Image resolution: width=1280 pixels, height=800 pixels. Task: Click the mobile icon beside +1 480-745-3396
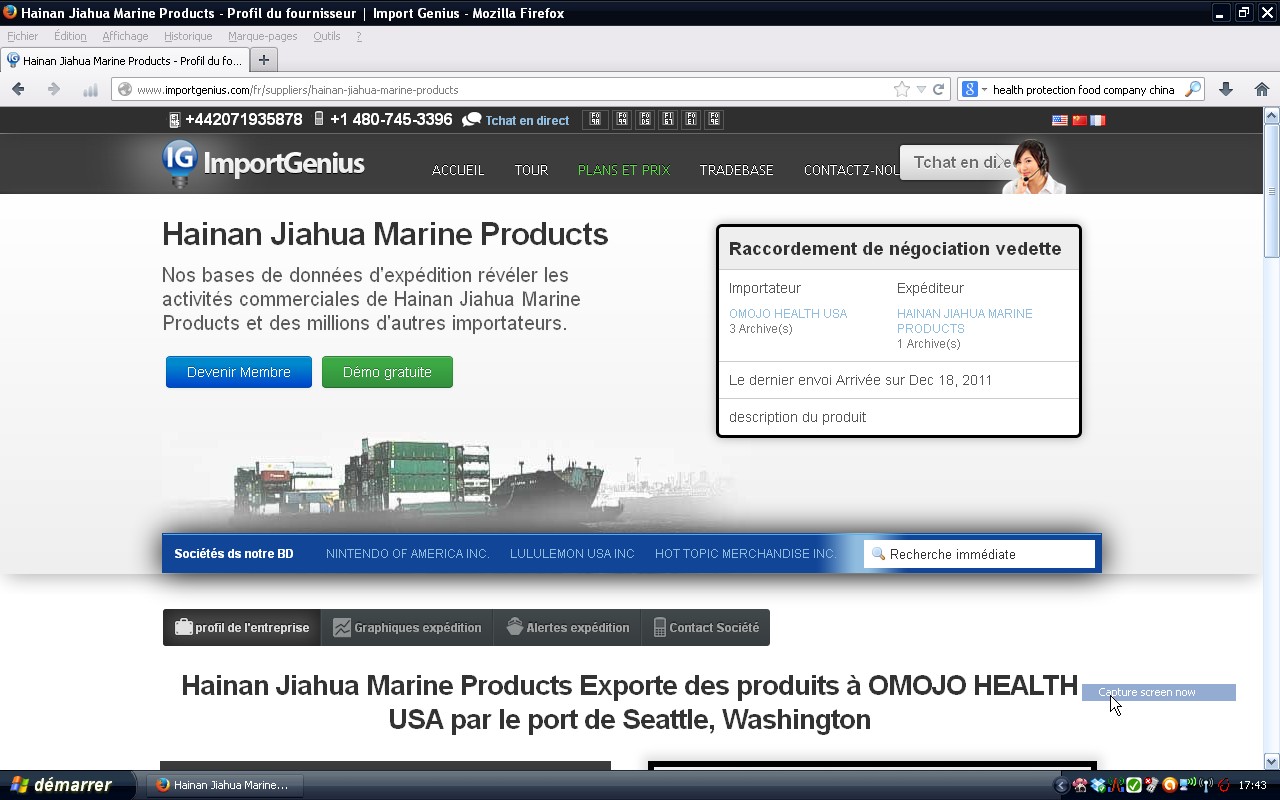pyautogui.click(x=319, y=119)
